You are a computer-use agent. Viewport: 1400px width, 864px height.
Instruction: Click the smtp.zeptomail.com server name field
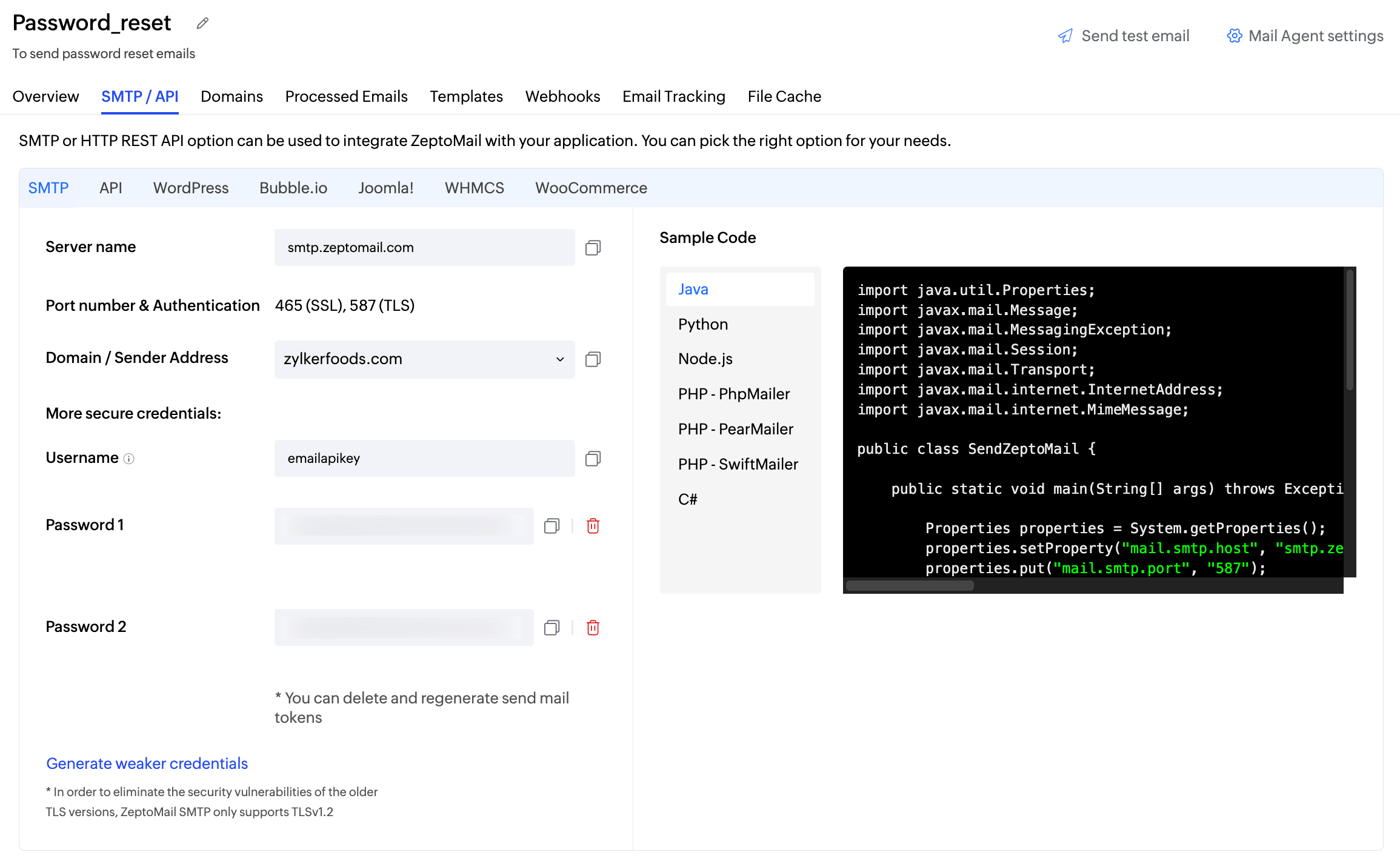point(424,247)
